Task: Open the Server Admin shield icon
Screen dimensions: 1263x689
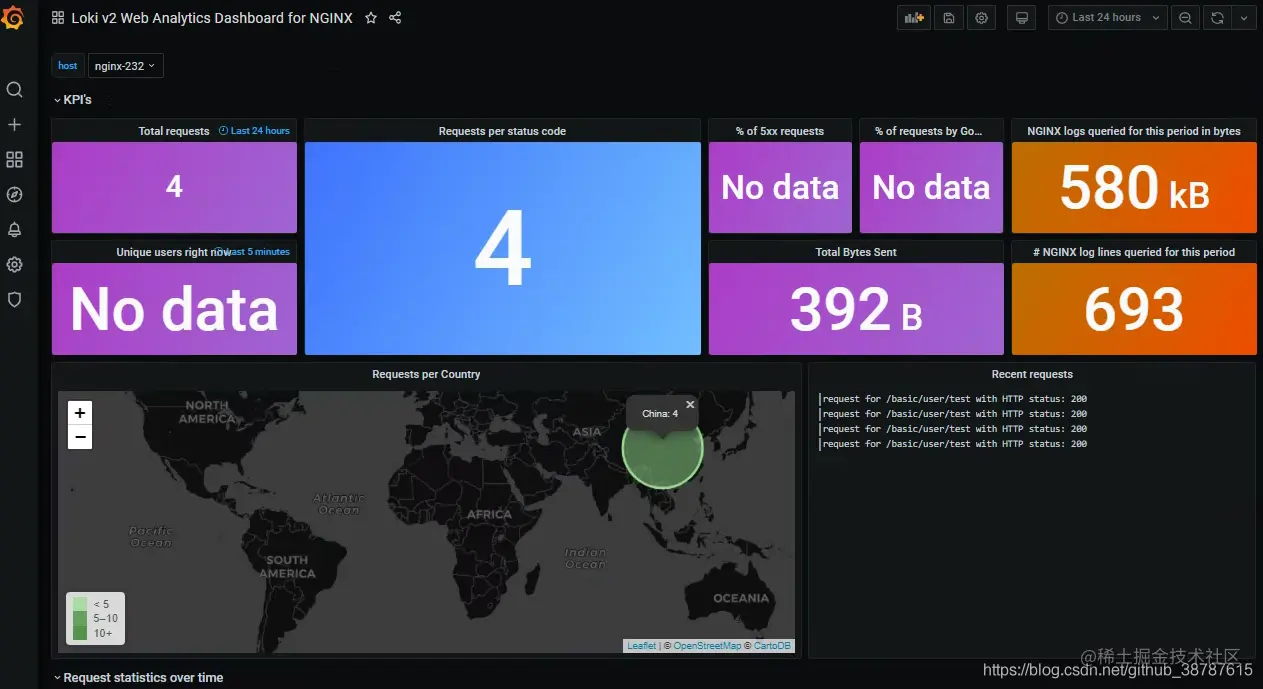Action: 14,299
